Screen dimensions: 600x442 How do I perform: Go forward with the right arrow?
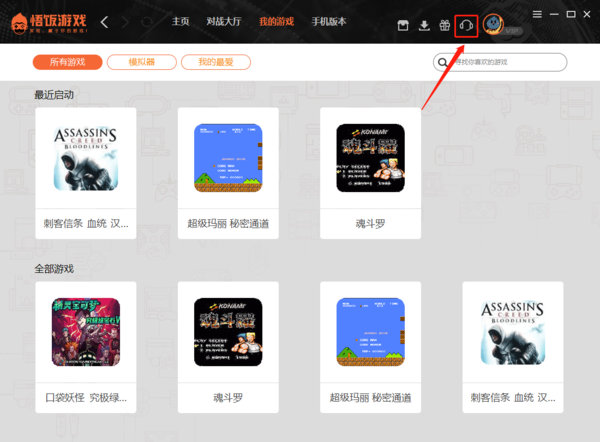[125, 22]
